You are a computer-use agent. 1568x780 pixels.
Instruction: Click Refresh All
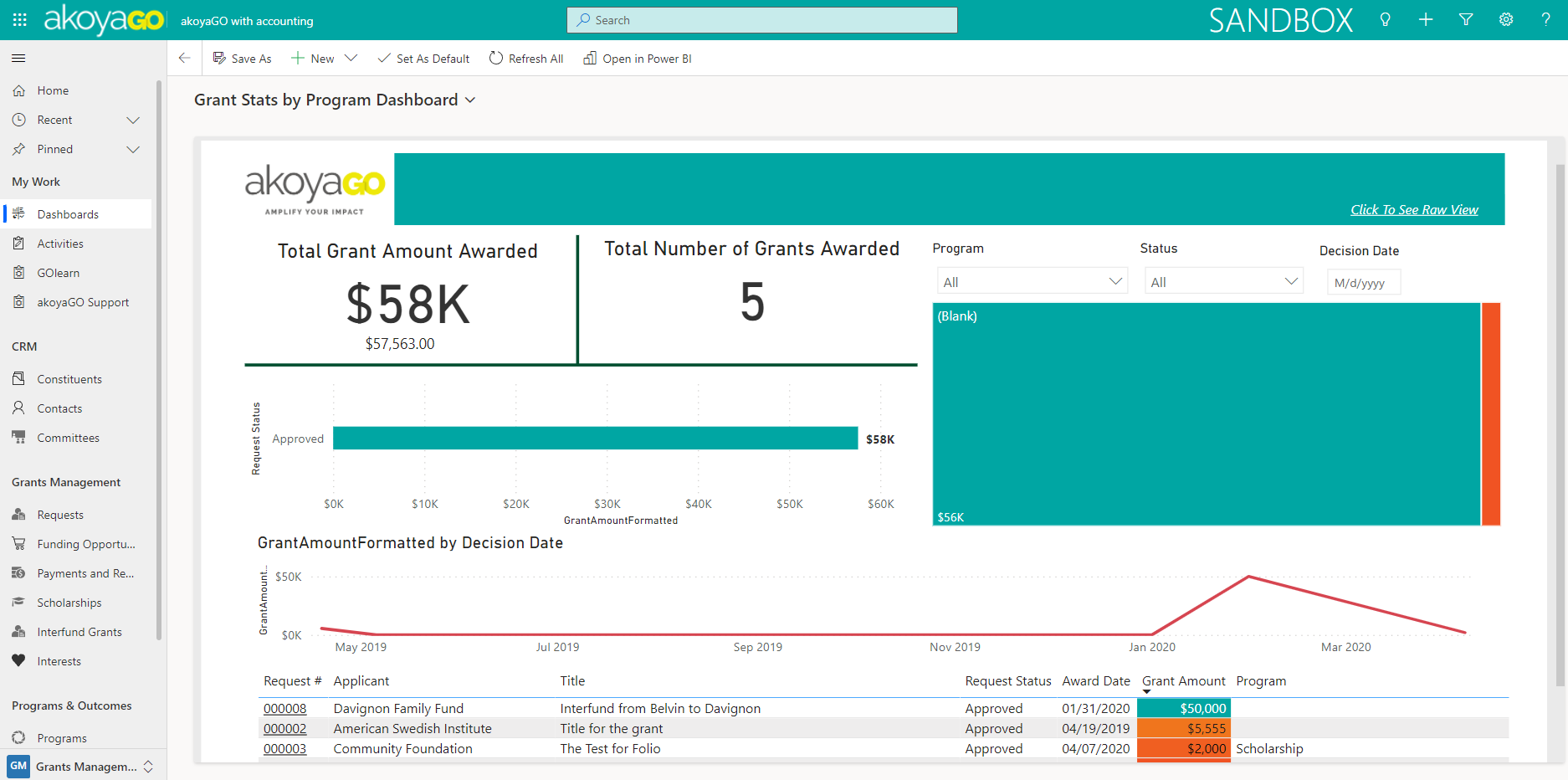[526, 58]
